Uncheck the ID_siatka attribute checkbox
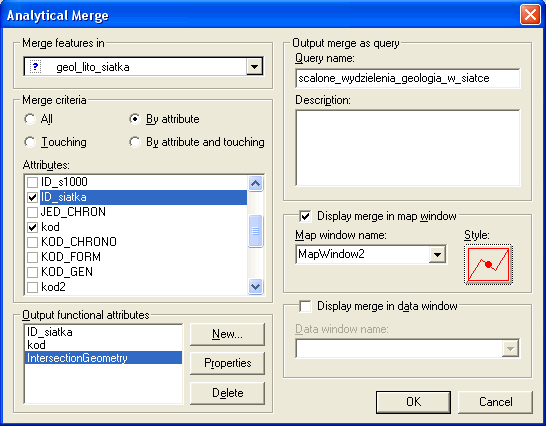The height and width of the screenshot is (426, 546). [32, 197]
